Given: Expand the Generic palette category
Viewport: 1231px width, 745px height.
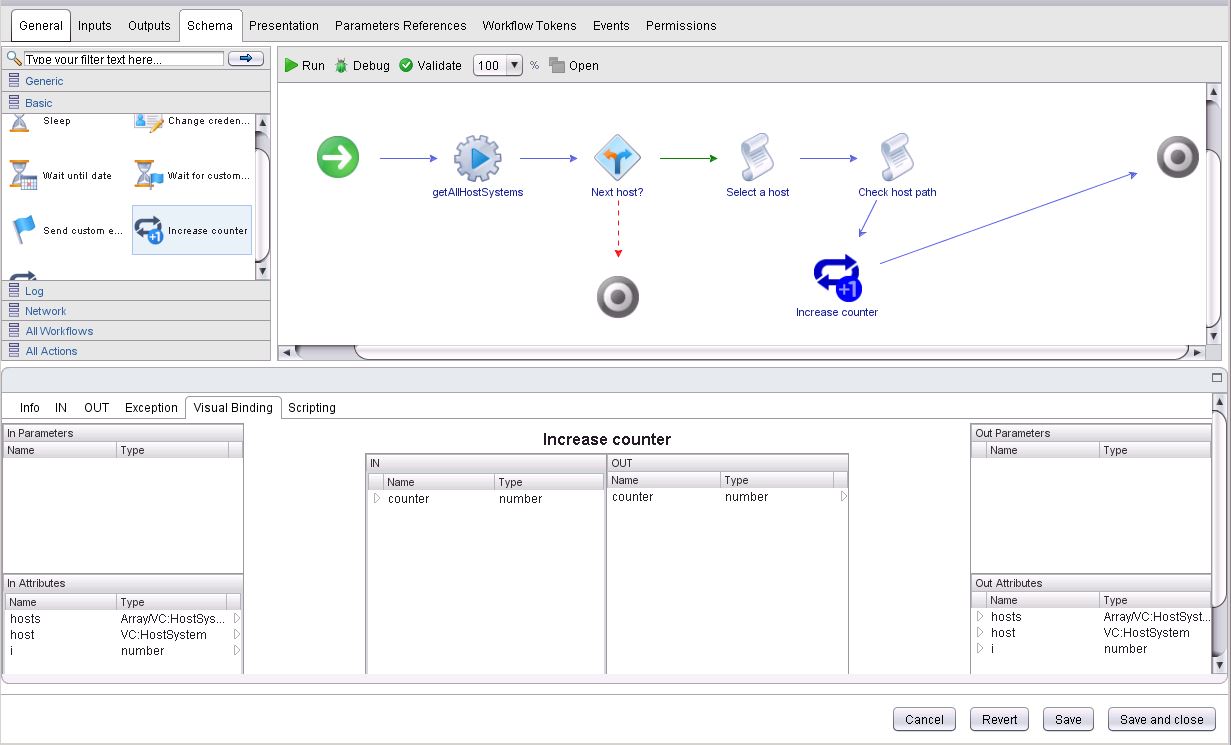Looking at the screenshot, I should point(44,81).
